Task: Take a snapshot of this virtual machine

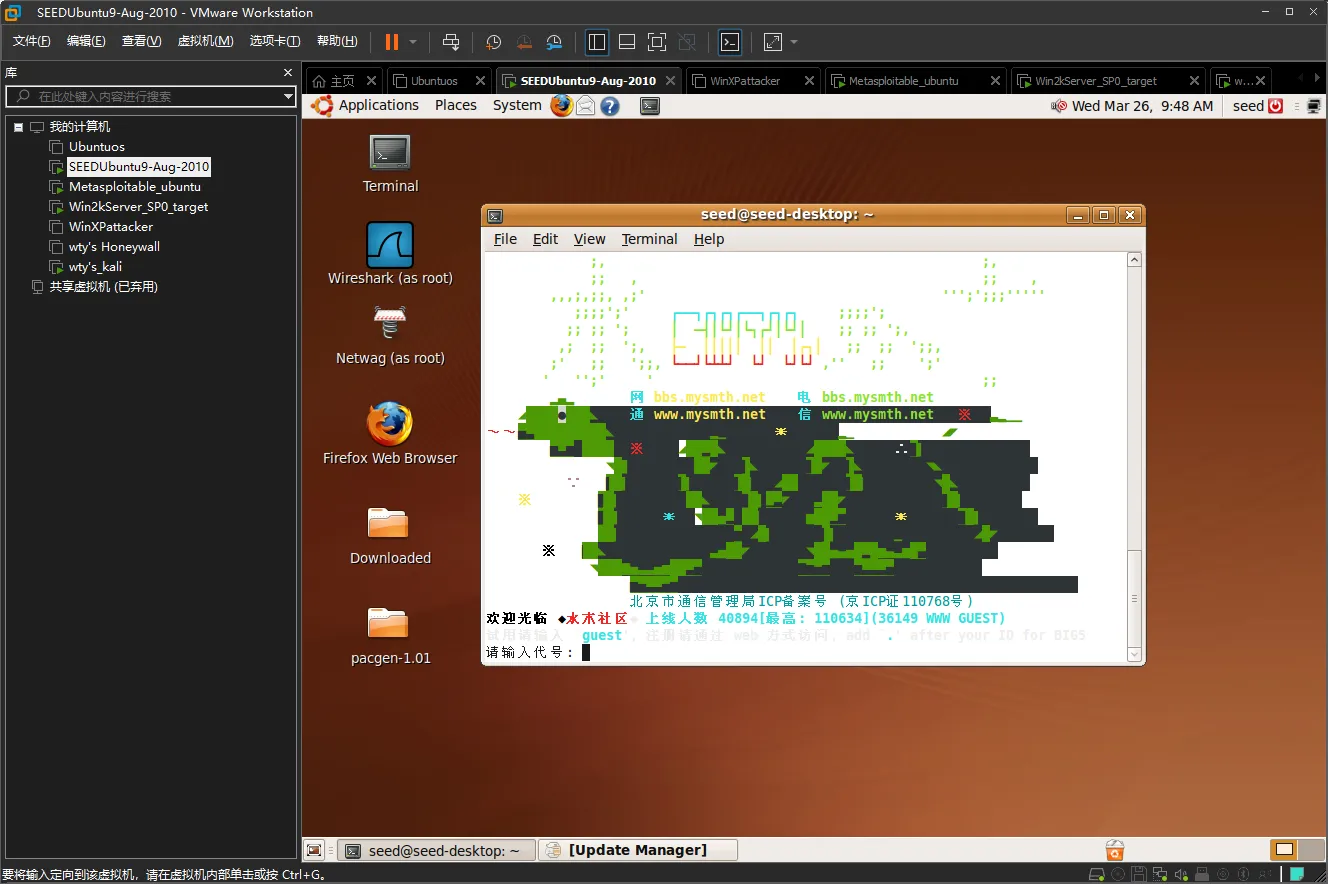Action: coord(493,42)
